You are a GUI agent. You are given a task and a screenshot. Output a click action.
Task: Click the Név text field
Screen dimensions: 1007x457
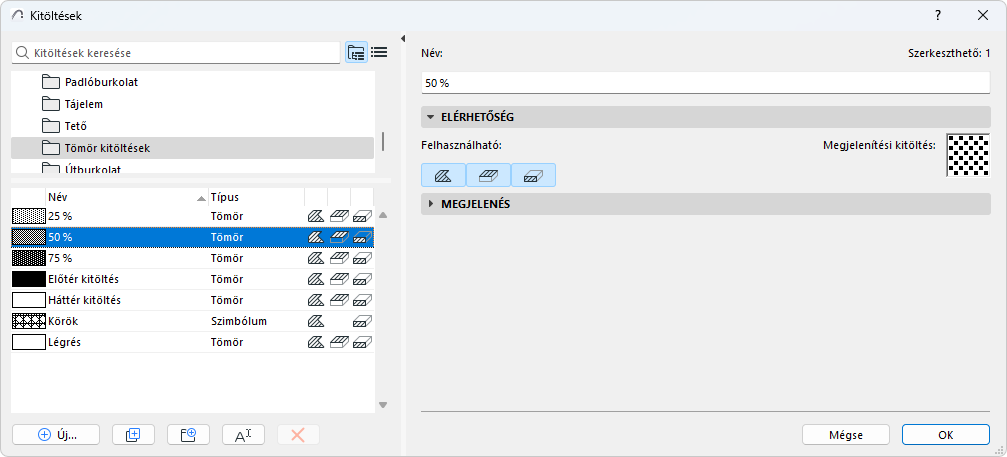[706, 83]
